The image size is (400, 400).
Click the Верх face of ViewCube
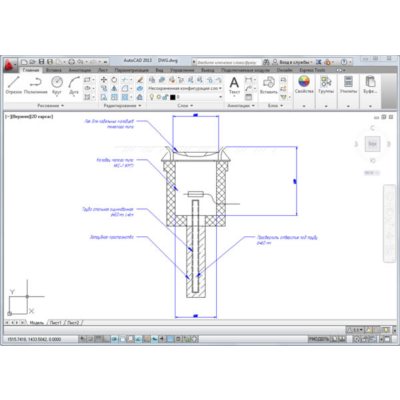(372, 144)
